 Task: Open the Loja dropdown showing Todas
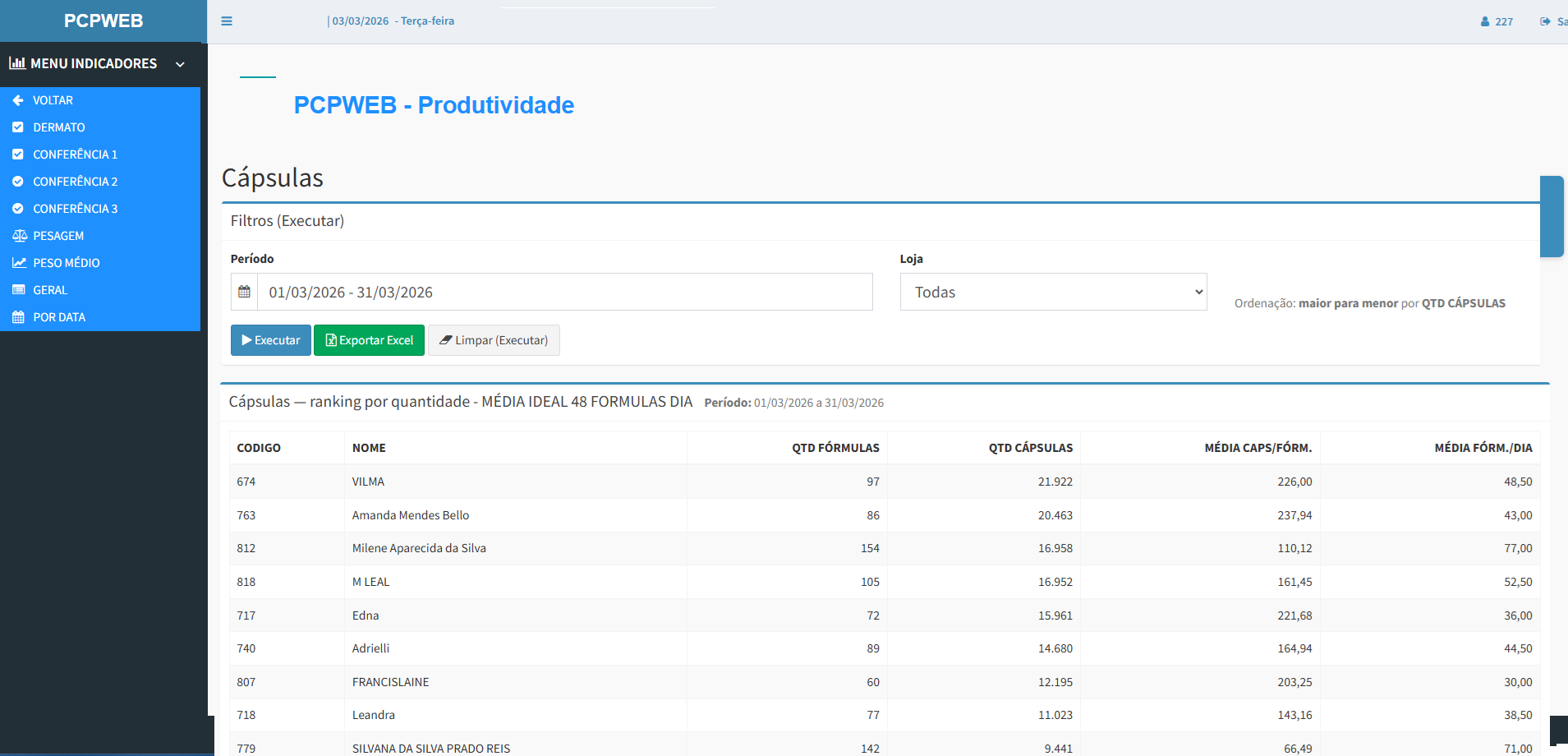pyautogui.click(x=1053, y=292)
